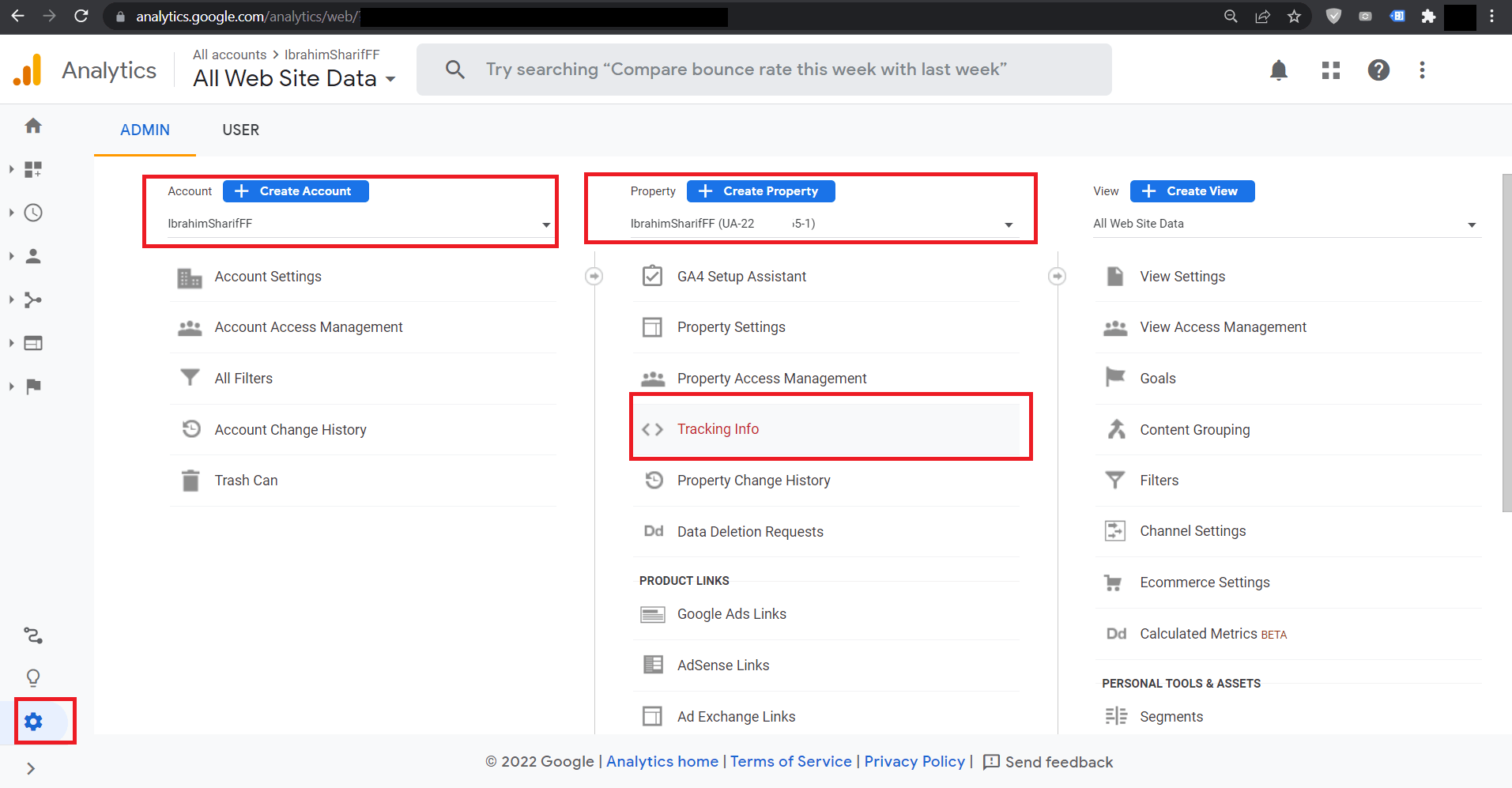The width and height of the screenshot is (1512, 788).
Task: Click the Attribution icon in sidebar
Action: tap(33, 635)
